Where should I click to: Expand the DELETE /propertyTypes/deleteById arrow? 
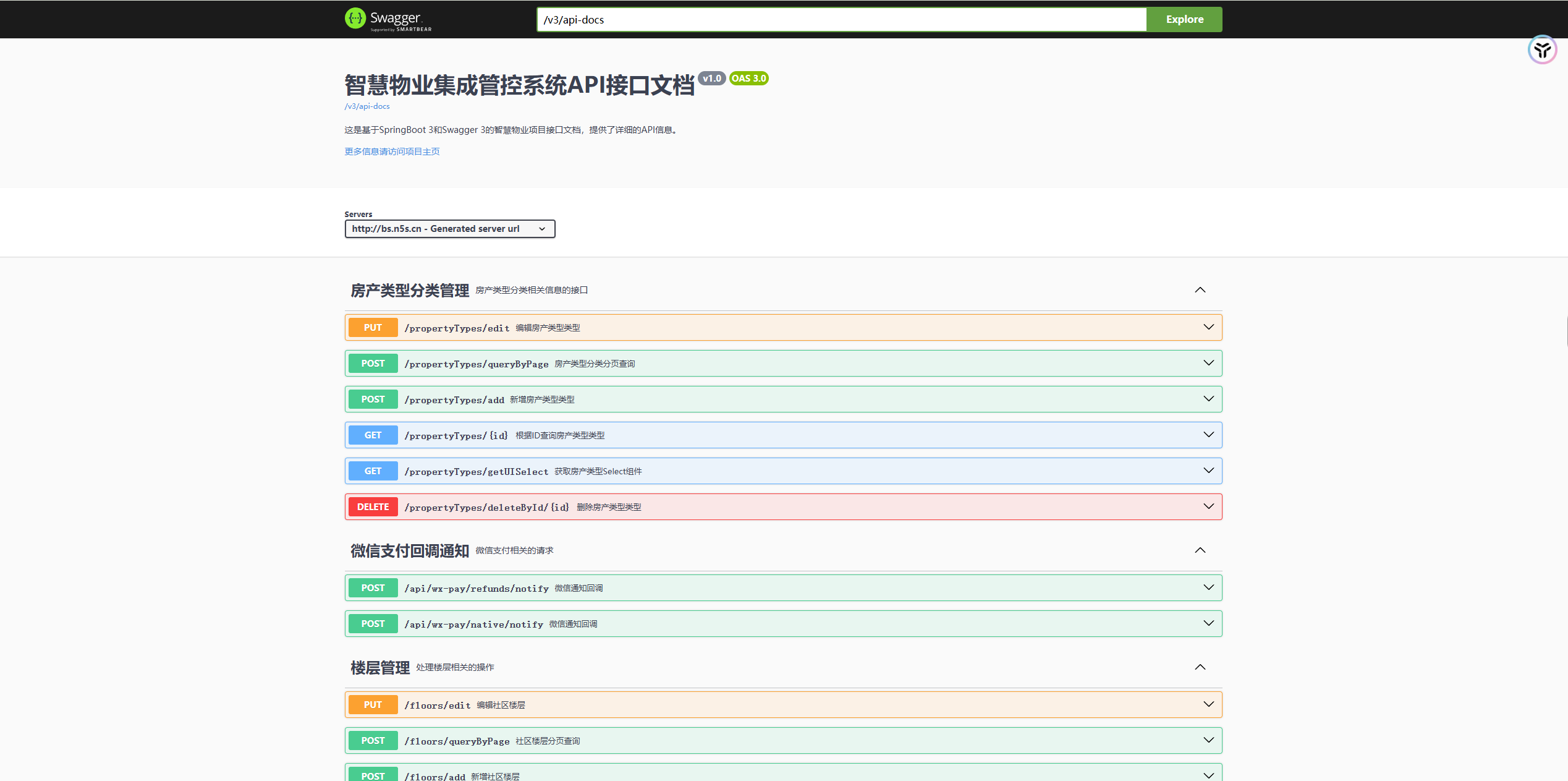click(x=1208, y=506)
